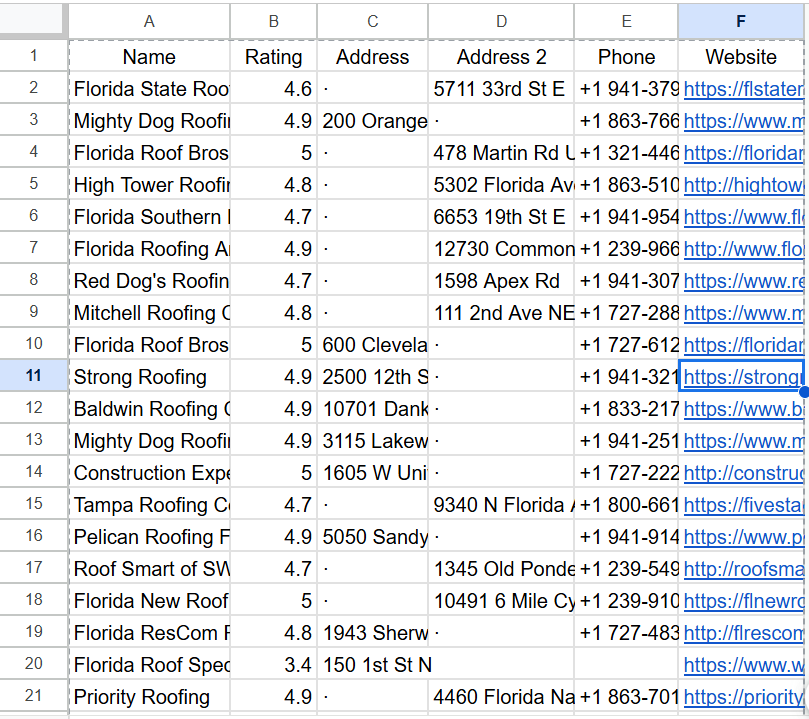This screenshot has width=809, height=719.
Task: Click the select-all corner box above row numbers
Action: (33, 20)
